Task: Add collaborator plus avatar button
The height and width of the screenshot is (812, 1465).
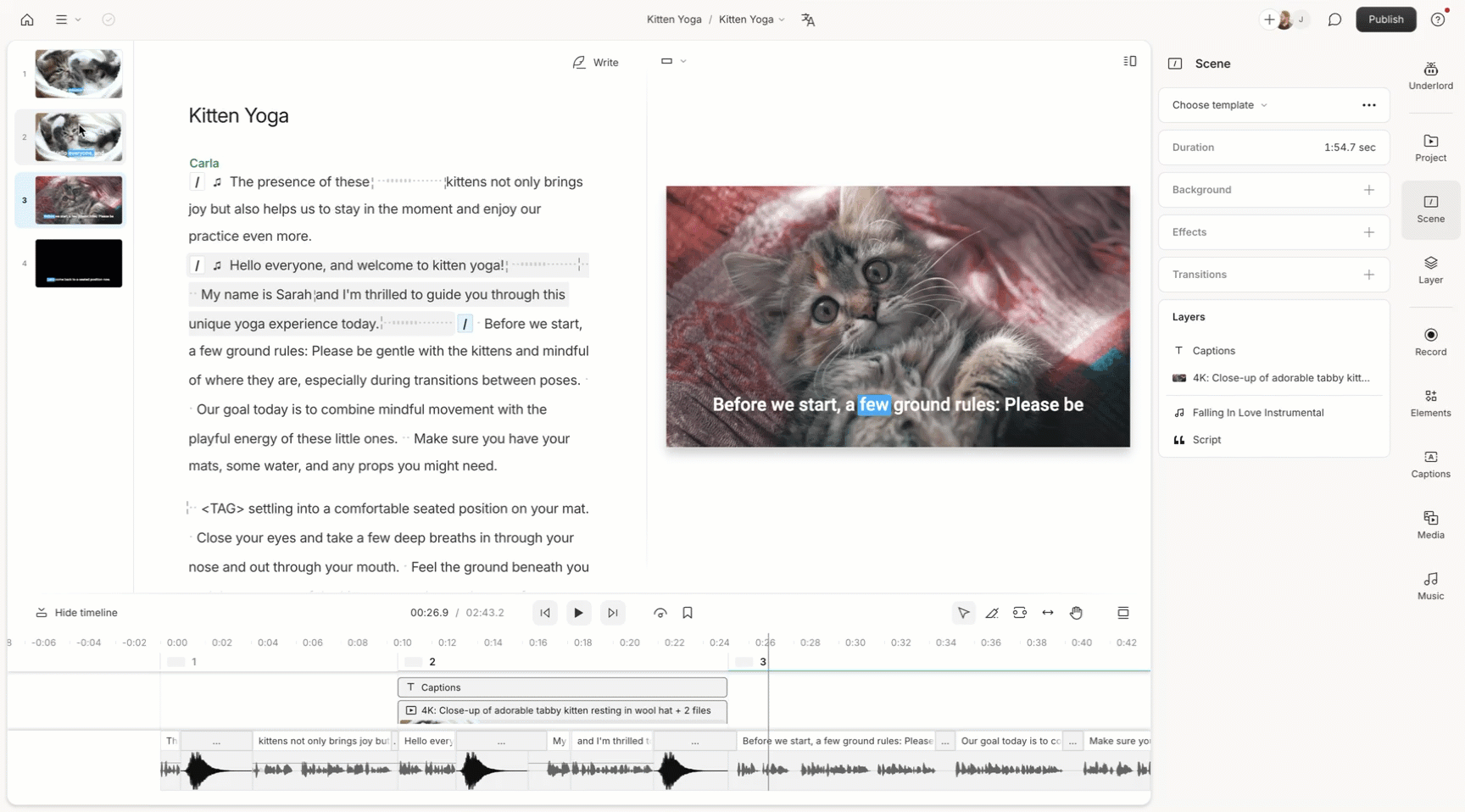Action: (1269, 19)
